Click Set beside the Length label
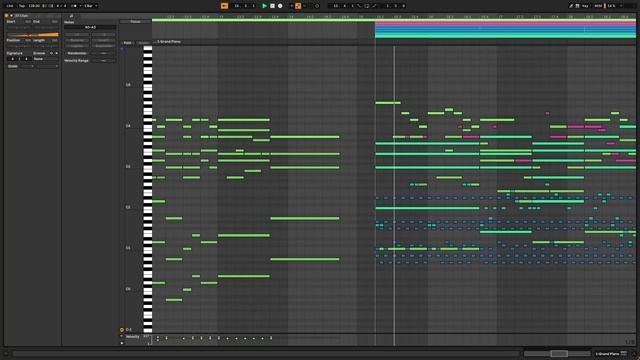The width and height of the screenshot is (640, 360). pos(54,40)
